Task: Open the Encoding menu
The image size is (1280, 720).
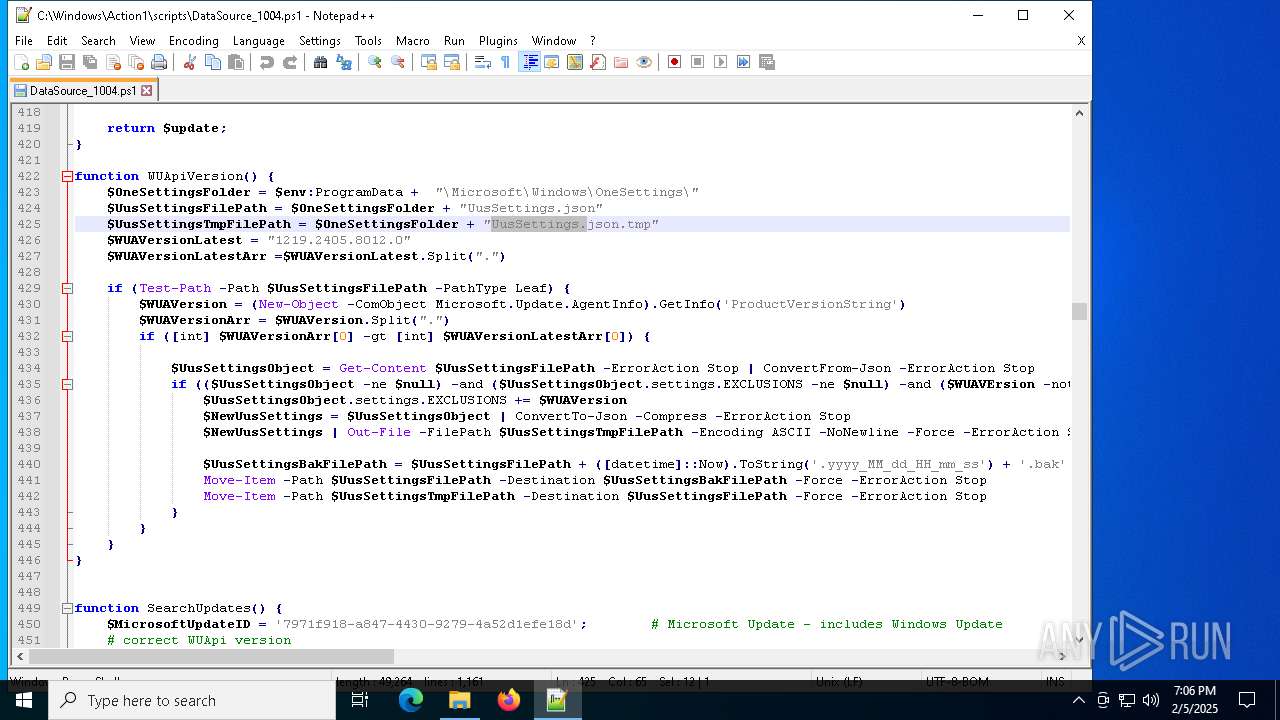Action: [193, 41]
